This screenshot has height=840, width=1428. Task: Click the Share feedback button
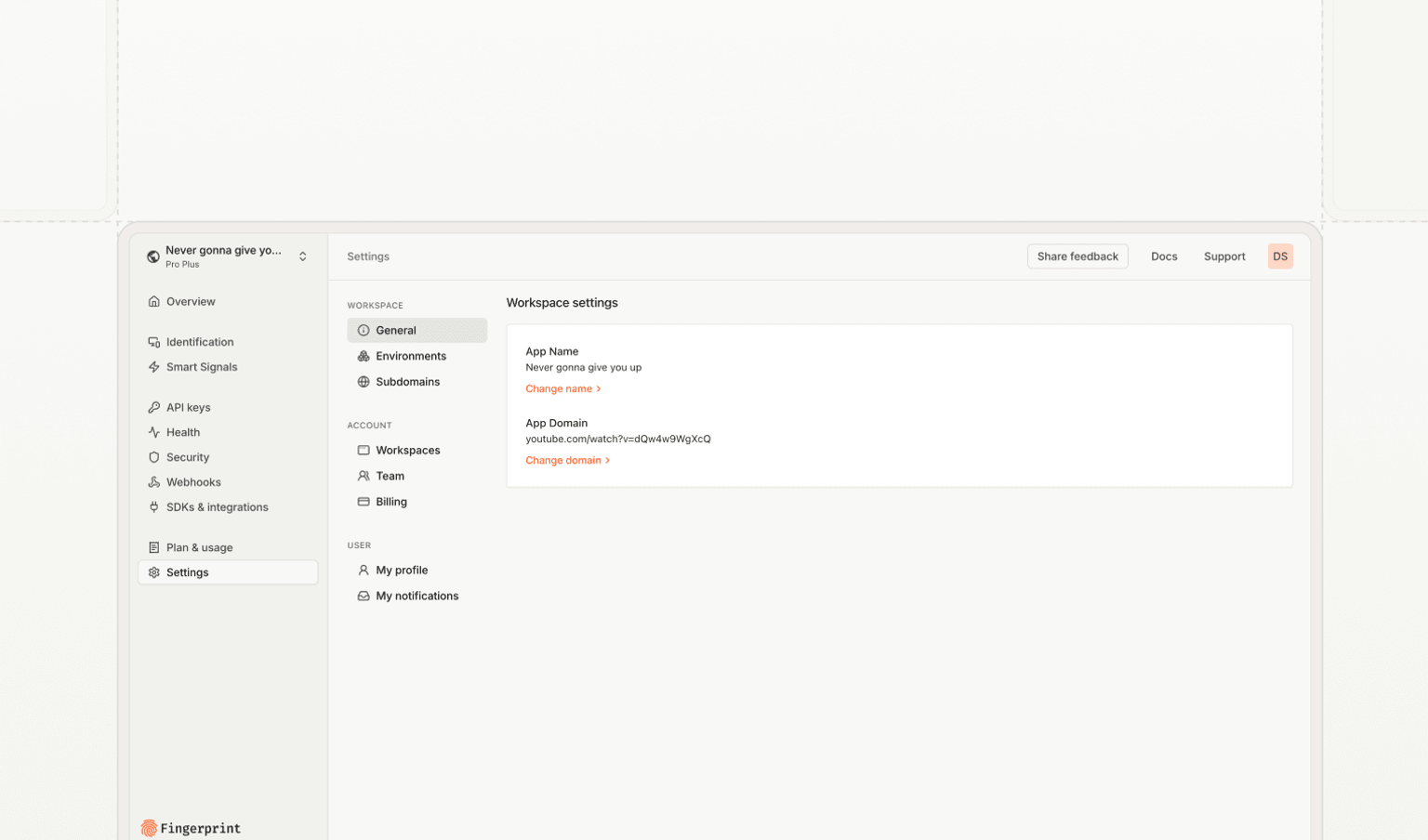1078,256
